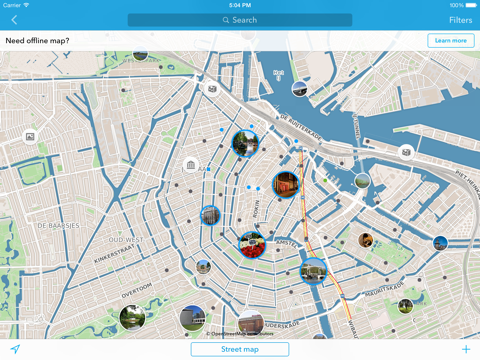Tap the Search field
The height and width of the screenshot is (360, 480).
(x=240, y=20)
